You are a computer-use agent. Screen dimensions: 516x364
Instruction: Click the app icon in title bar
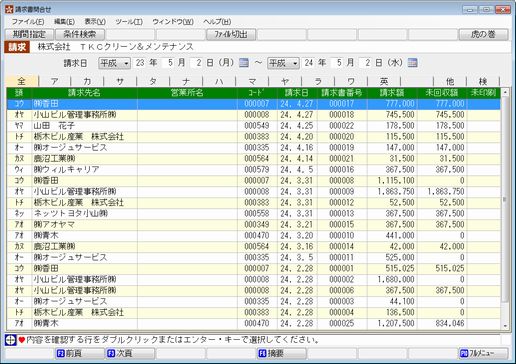point(9,9)
